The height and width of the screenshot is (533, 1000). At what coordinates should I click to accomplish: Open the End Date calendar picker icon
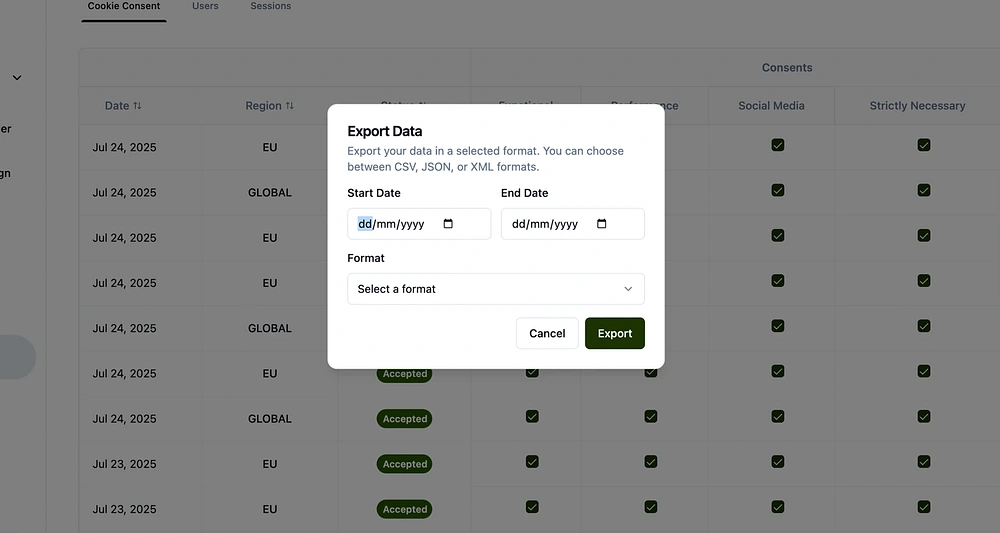click(601, 224)
